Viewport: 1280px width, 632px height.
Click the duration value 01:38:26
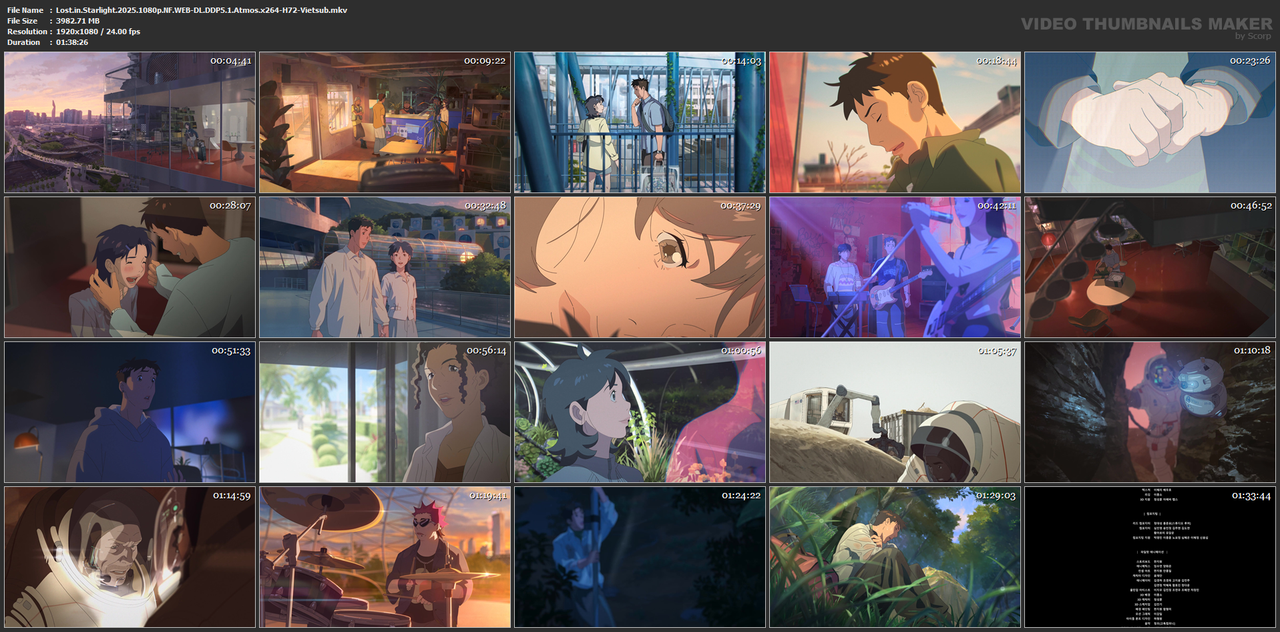[72, 42]
